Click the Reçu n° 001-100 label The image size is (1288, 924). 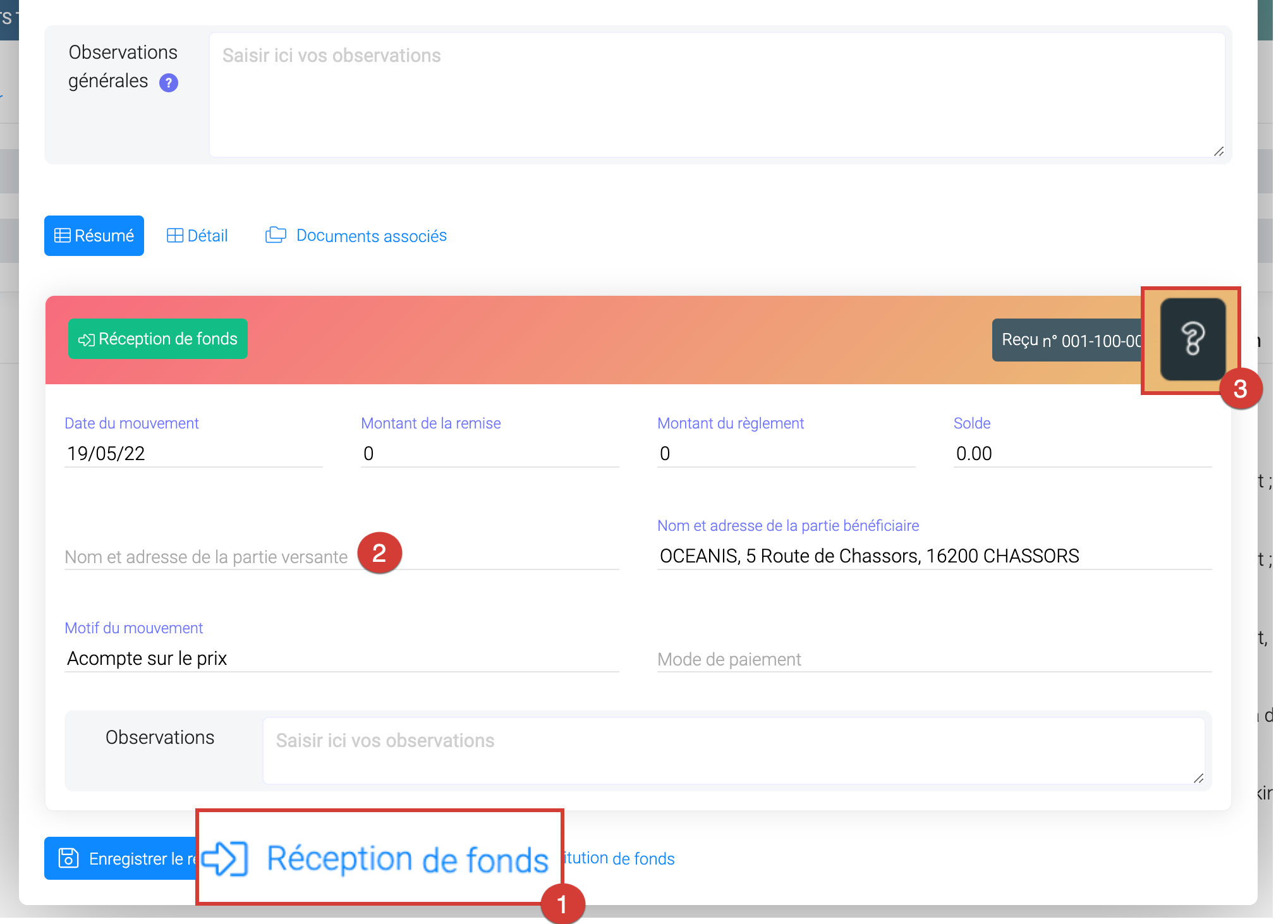tap(1068, 341)
